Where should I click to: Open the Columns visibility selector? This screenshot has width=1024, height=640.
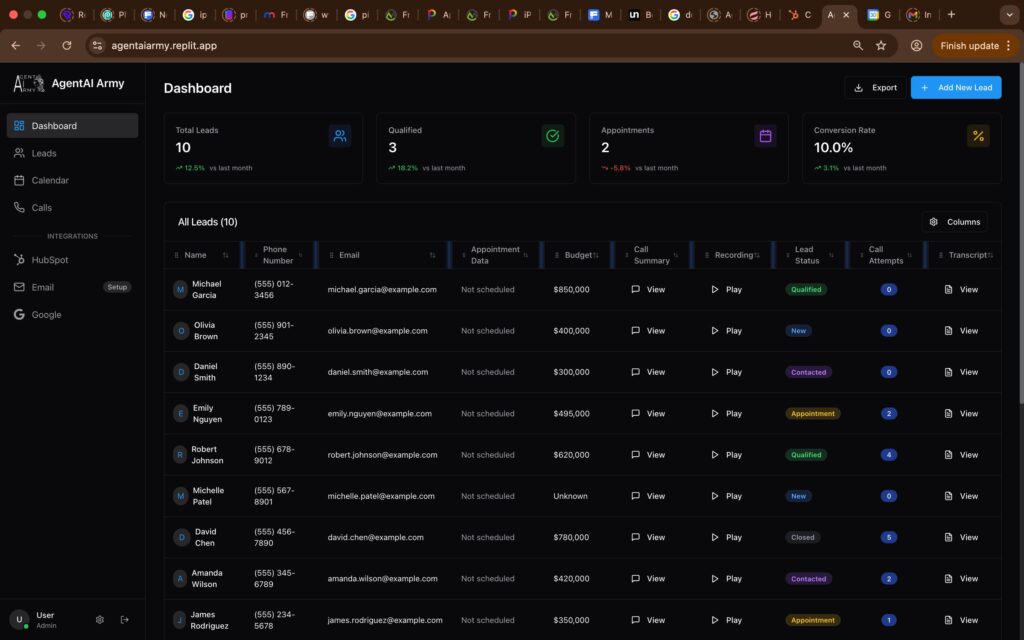pyautogui.click(x=954, y=222)
